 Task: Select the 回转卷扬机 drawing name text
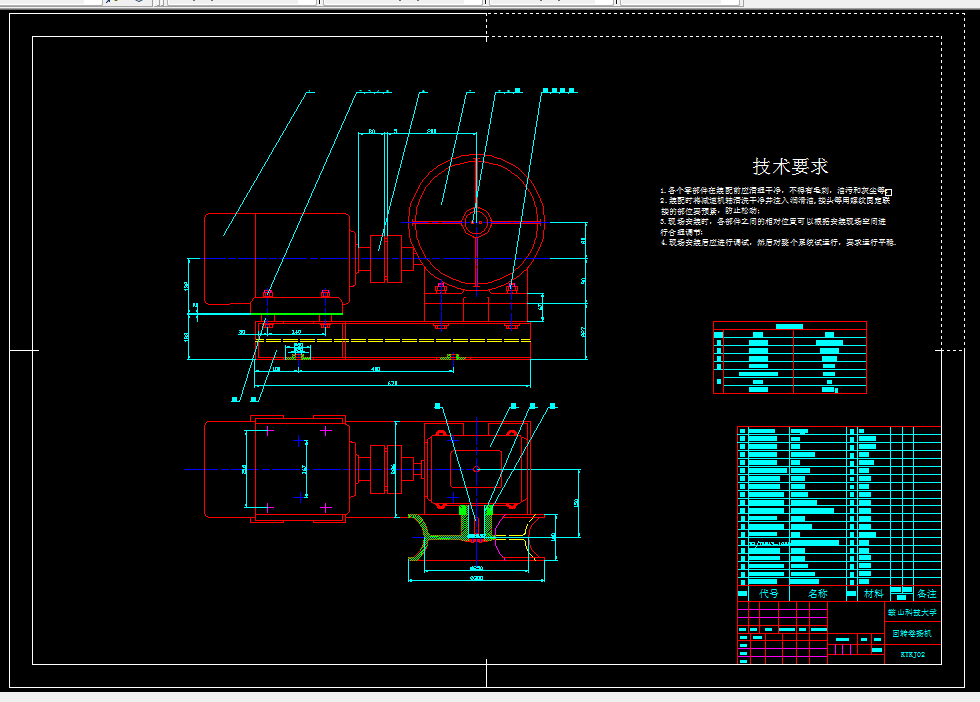click(912, 633)
